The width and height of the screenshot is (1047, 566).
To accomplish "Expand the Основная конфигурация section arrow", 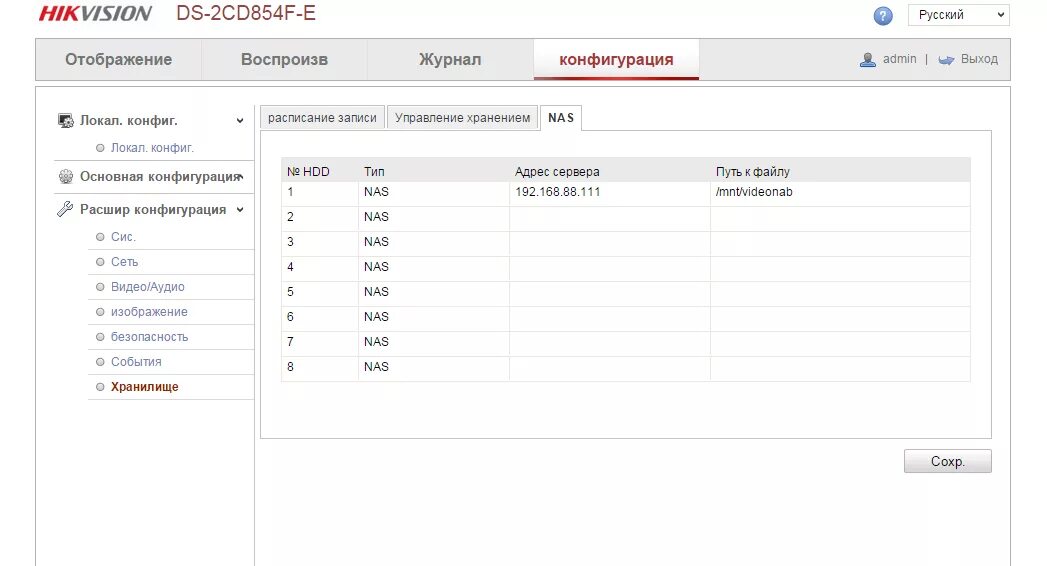I will (240, 176).
